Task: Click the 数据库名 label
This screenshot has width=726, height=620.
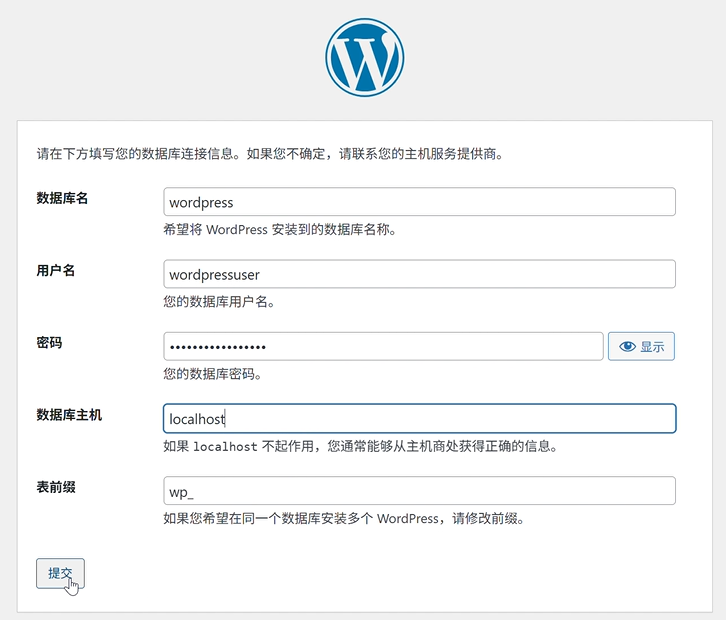Action: (x=62, y=198)
